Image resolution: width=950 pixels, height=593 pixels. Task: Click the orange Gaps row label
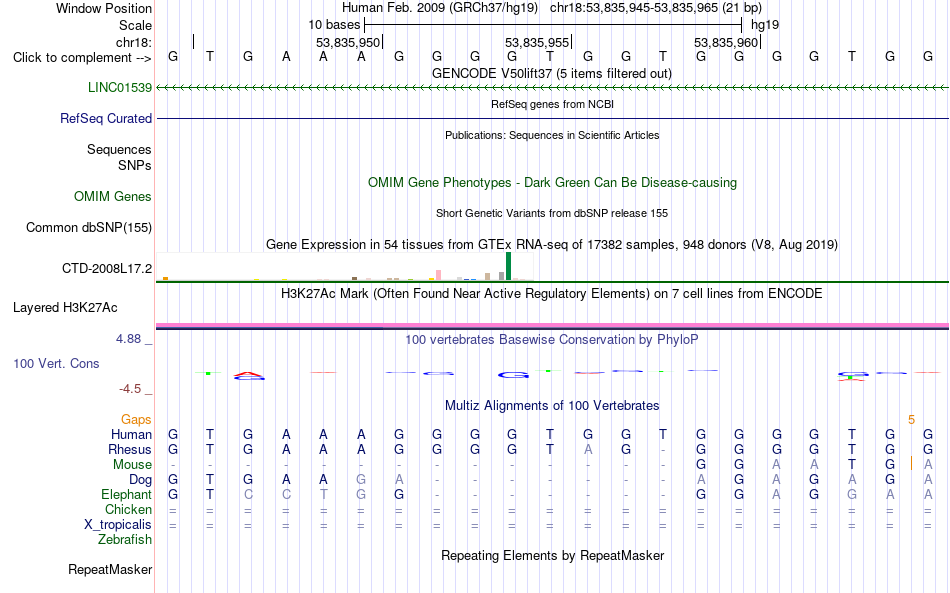(x=136, y=420)
